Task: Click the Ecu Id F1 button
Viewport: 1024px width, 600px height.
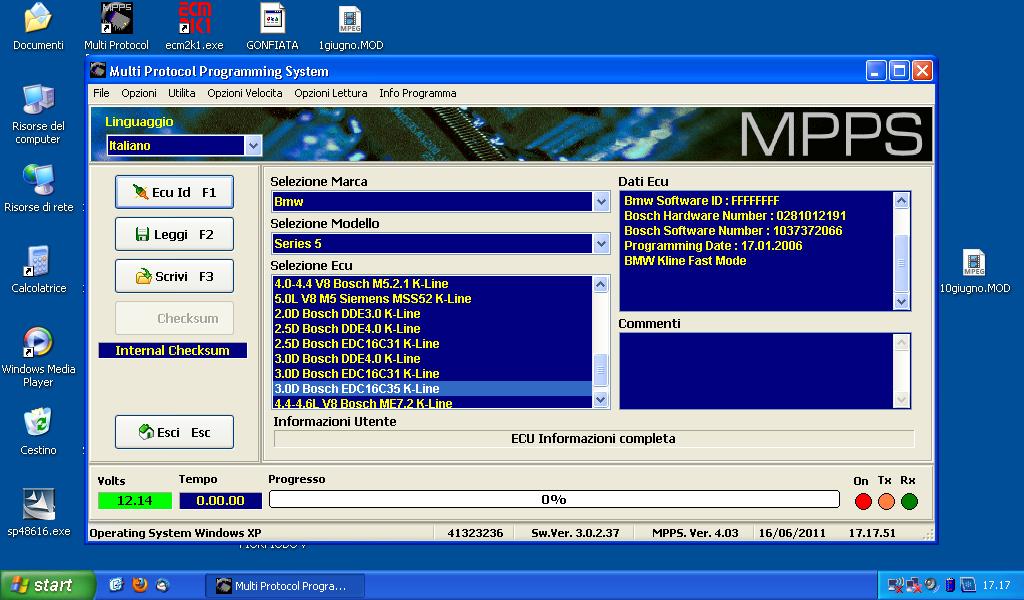Action: [174, 192]
